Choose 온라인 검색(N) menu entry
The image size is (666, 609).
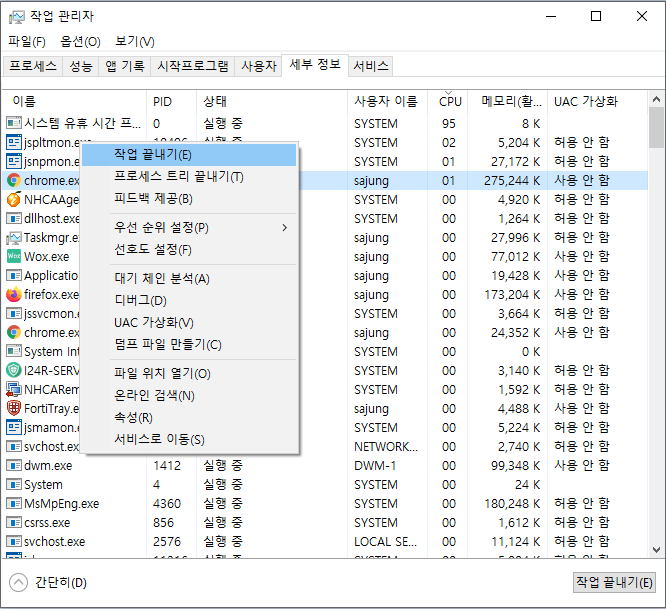tap(189, 395)
